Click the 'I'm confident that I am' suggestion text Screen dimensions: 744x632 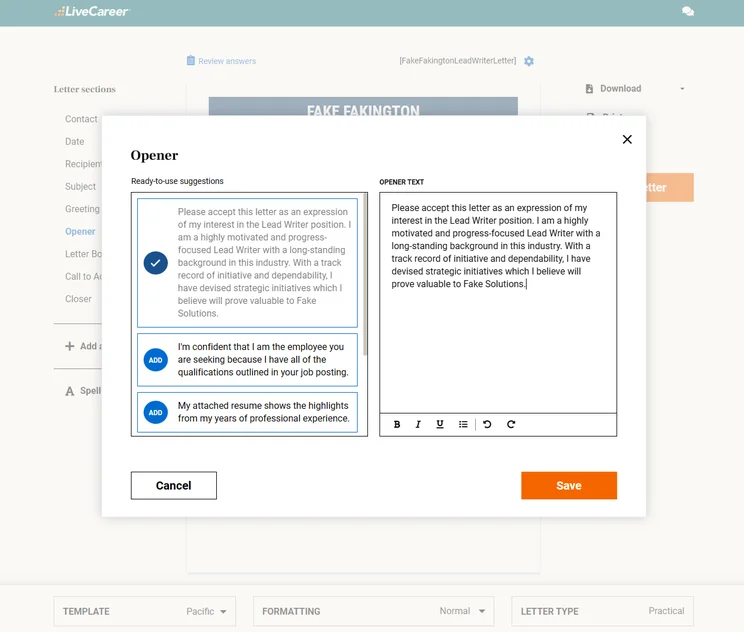coord(263,360)
